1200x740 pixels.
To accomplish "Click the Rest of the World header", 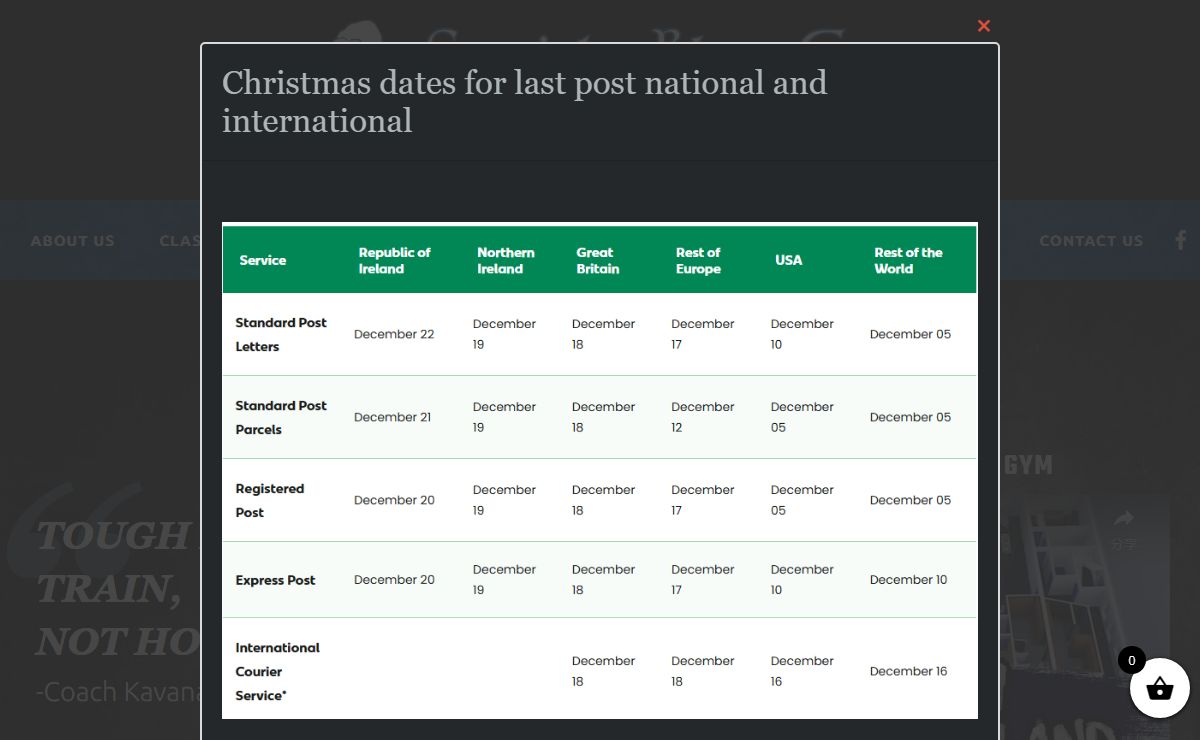I will [908, 260].
